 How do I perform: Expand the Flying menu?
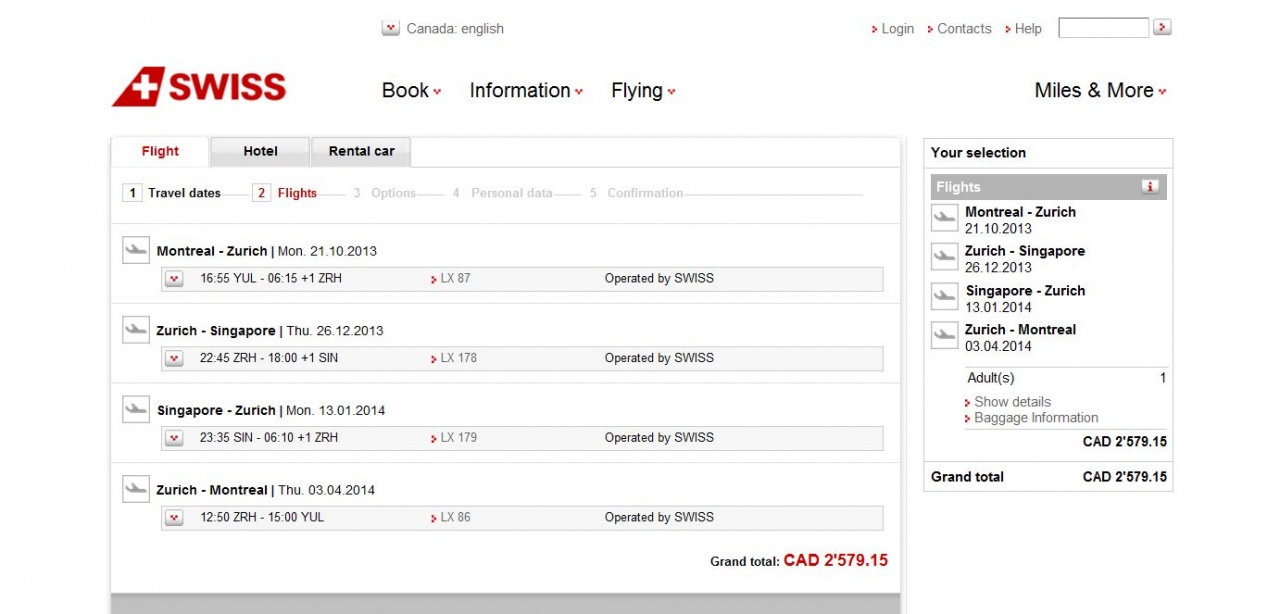click(643, 90)
